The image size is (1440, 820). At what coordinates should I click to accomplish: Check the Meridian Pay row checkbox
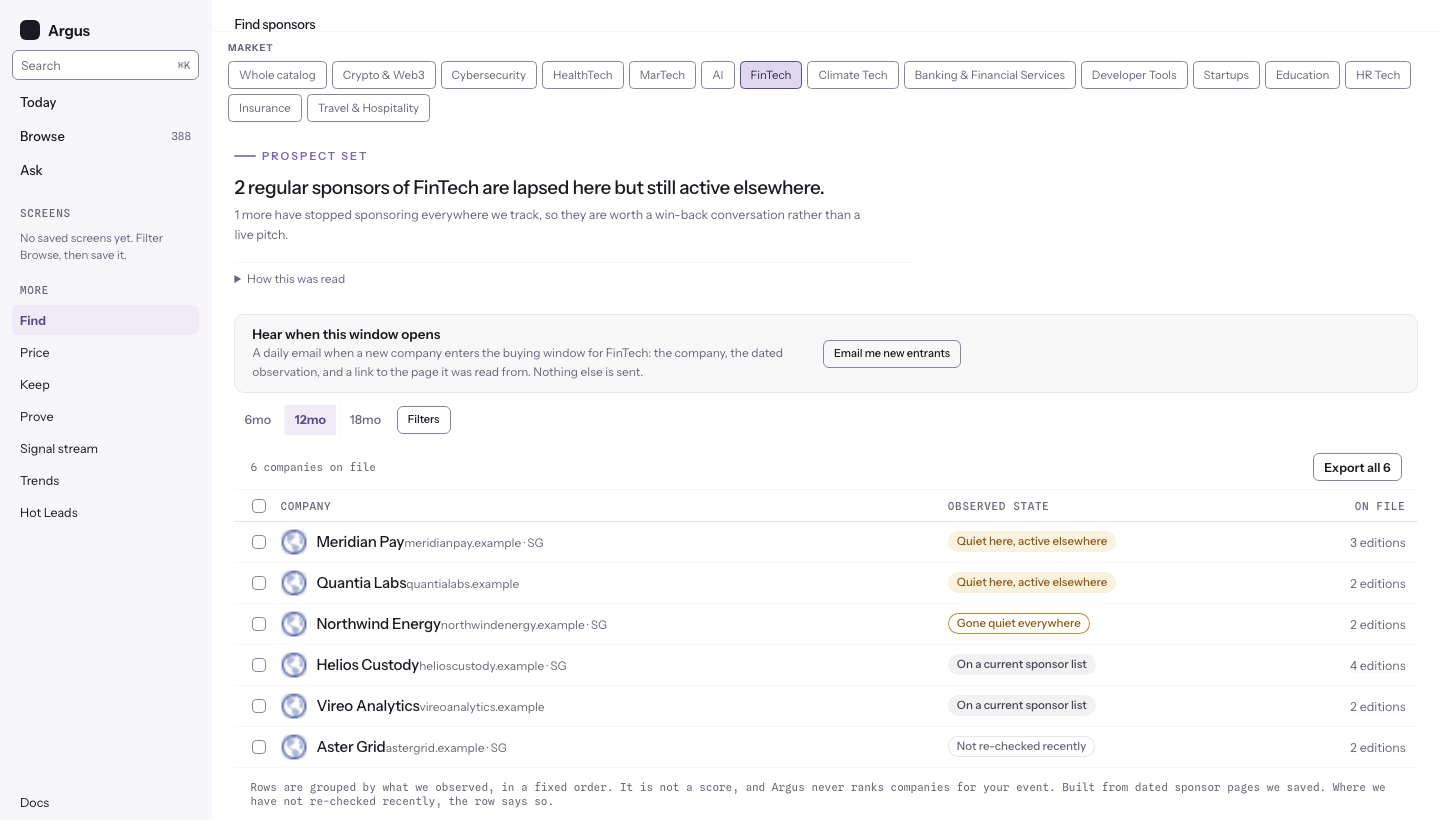[259, 542]
